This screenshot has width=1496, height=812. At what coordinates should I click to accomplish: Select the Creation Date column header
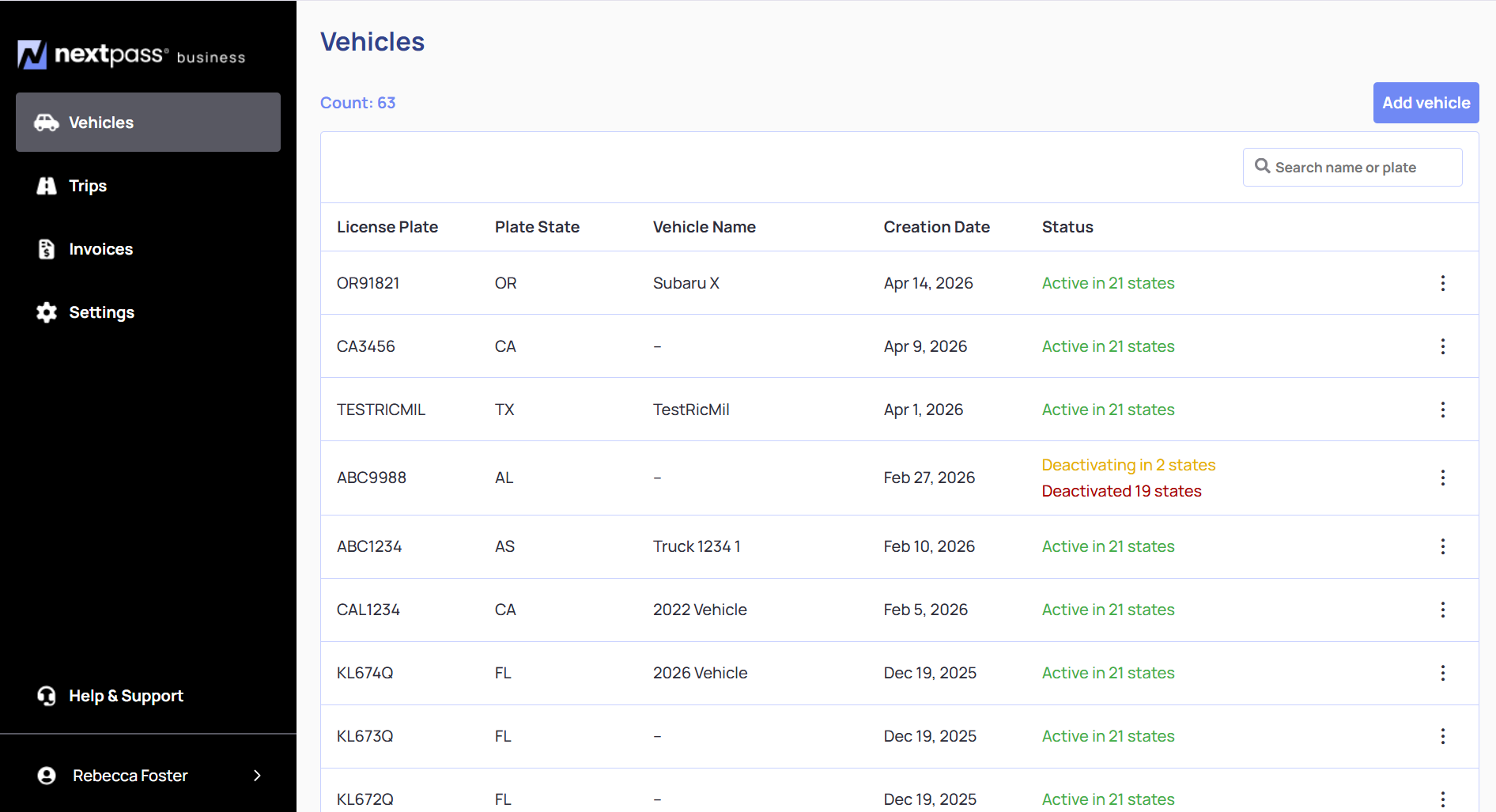(x=936, y=227)
